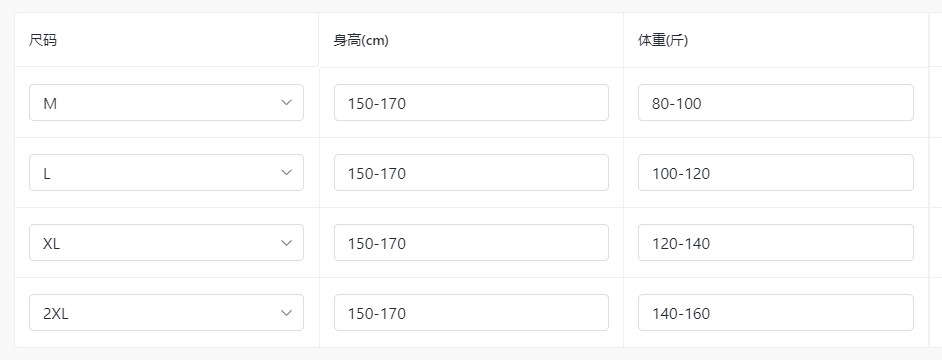The image size is (942, 360).
Task: Open the XL size dropdown
Action: 166,243
